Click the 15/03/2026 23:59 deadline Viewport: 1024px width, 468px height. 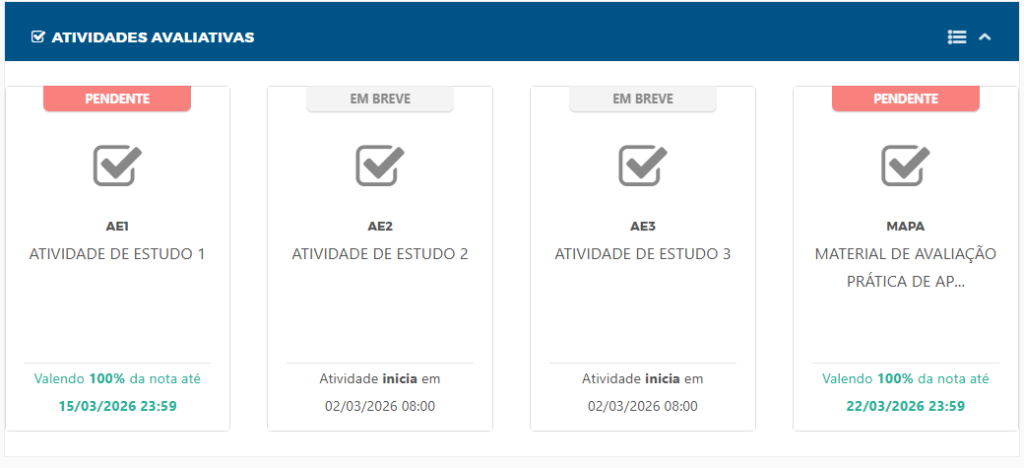[117, 406]
